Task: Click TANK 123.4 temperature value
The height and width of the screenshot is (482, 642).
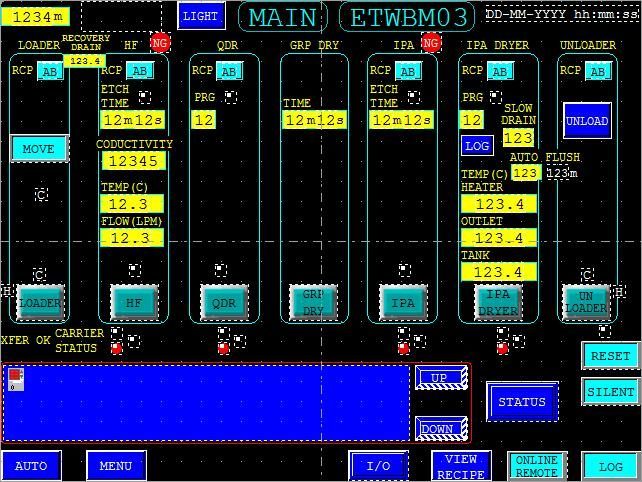Action: (x=499, y=272)
